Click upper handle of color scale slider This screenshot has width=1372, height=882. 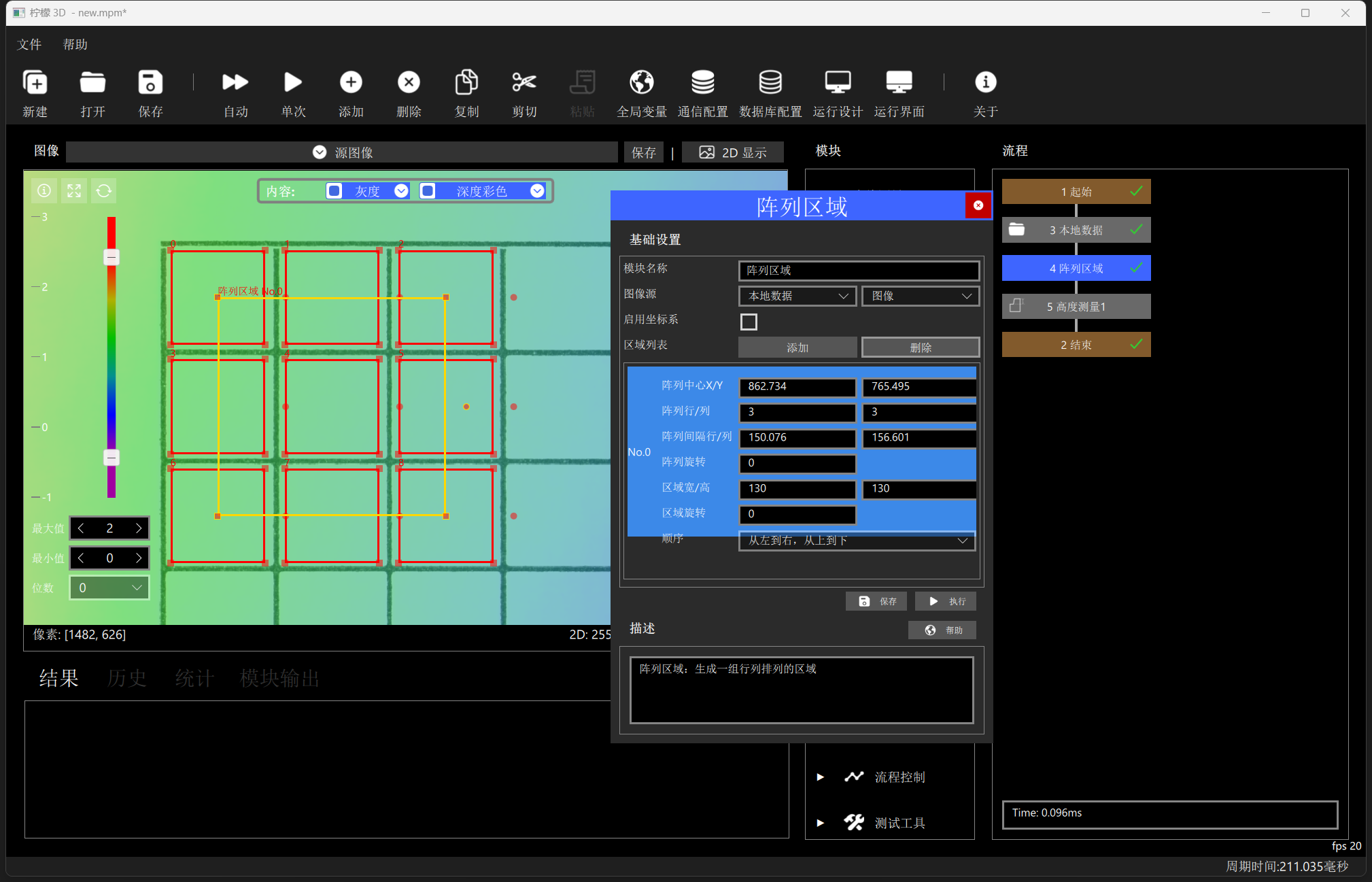[112, 257]
